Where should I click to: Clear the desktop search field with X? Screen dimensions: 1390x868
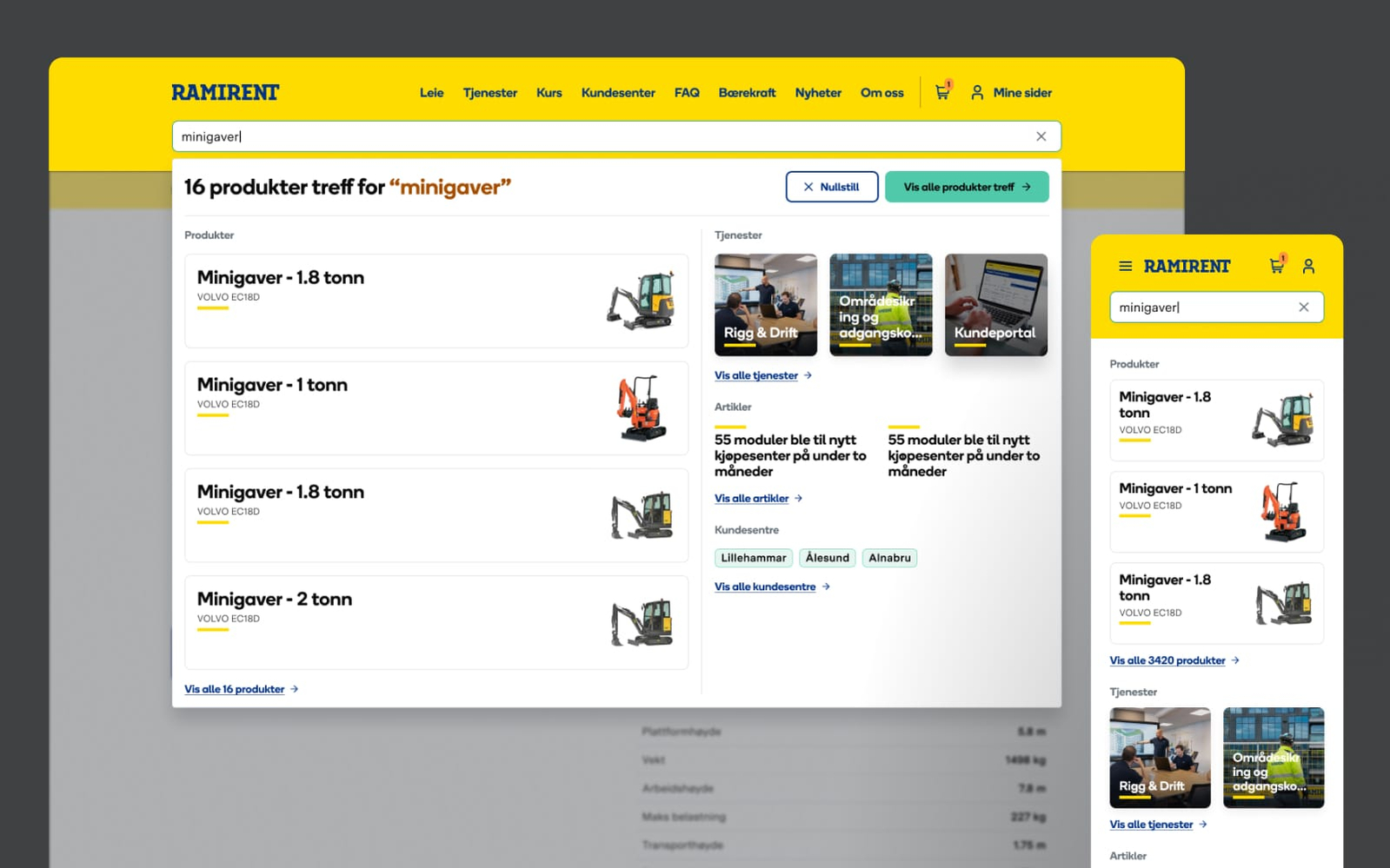click(x=1041, y=136)
